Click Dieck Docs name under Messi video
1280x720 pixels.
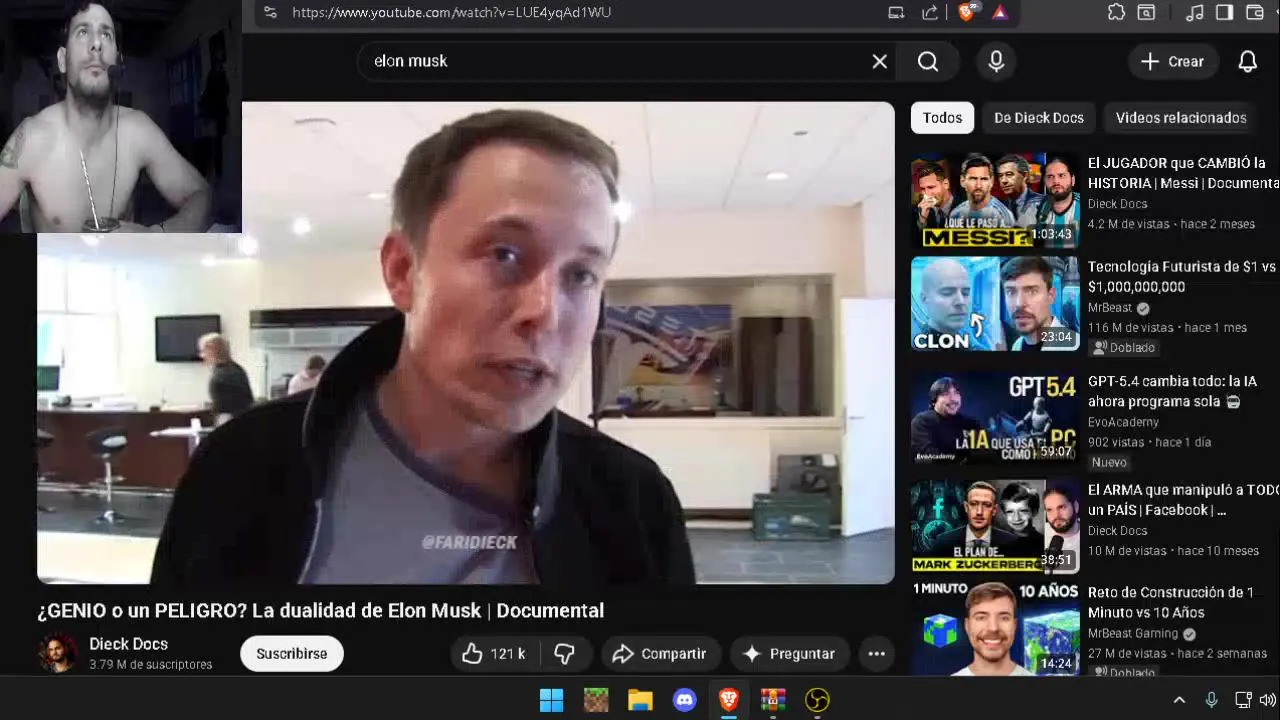click(x=1117, y=204)
